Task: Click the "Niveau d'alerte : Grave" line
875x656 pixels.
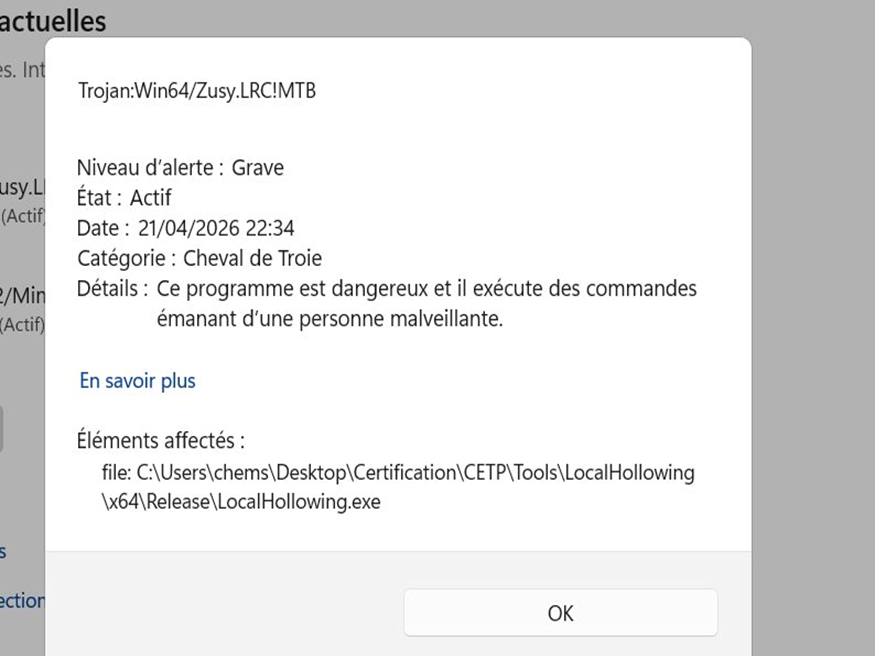Action: [x=180, y=167]
